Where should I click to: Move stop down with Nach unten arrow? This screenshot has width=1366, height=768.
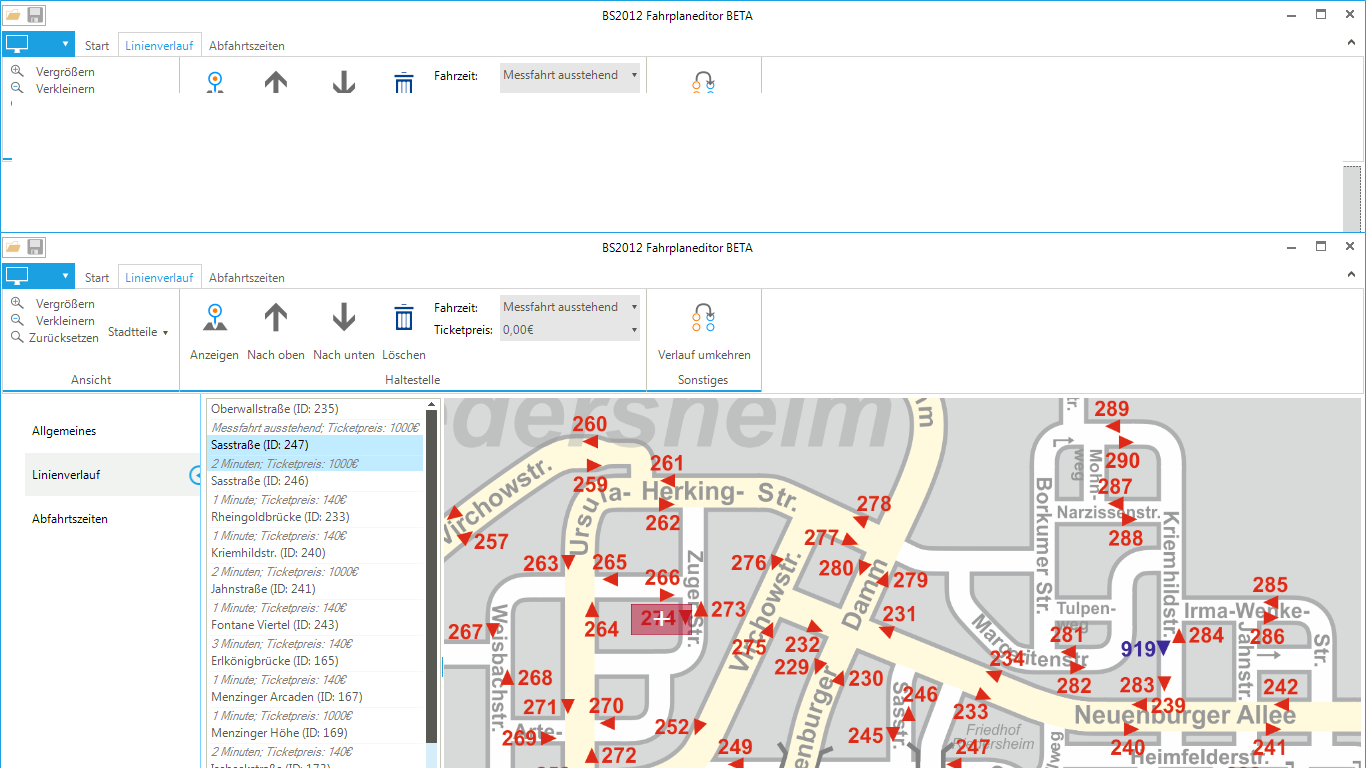343,319
